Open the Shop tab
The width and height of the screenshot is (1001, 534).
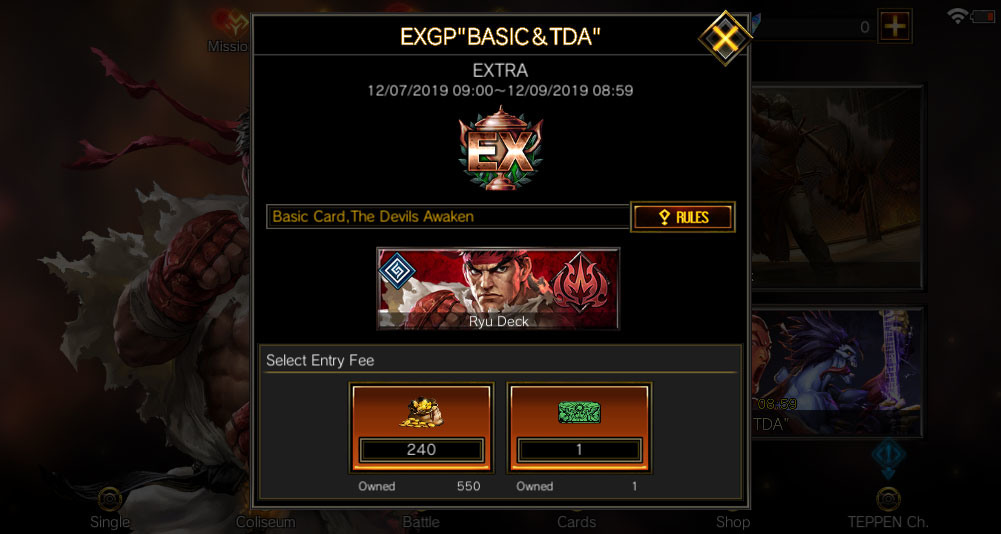[x=732, y=522]
